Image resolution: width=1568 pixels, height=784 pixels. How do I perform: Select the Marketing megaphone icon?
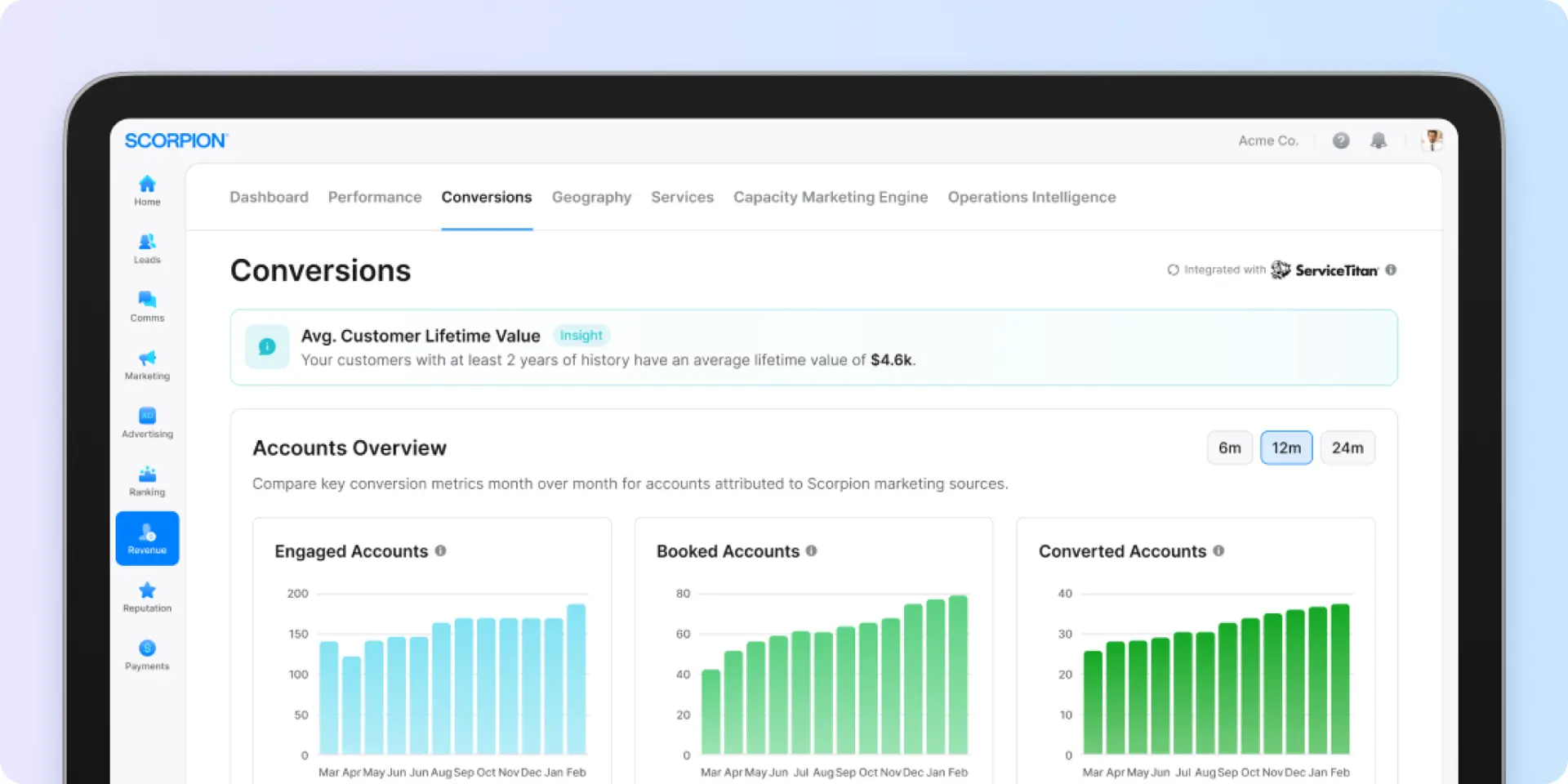coord(147,364)
